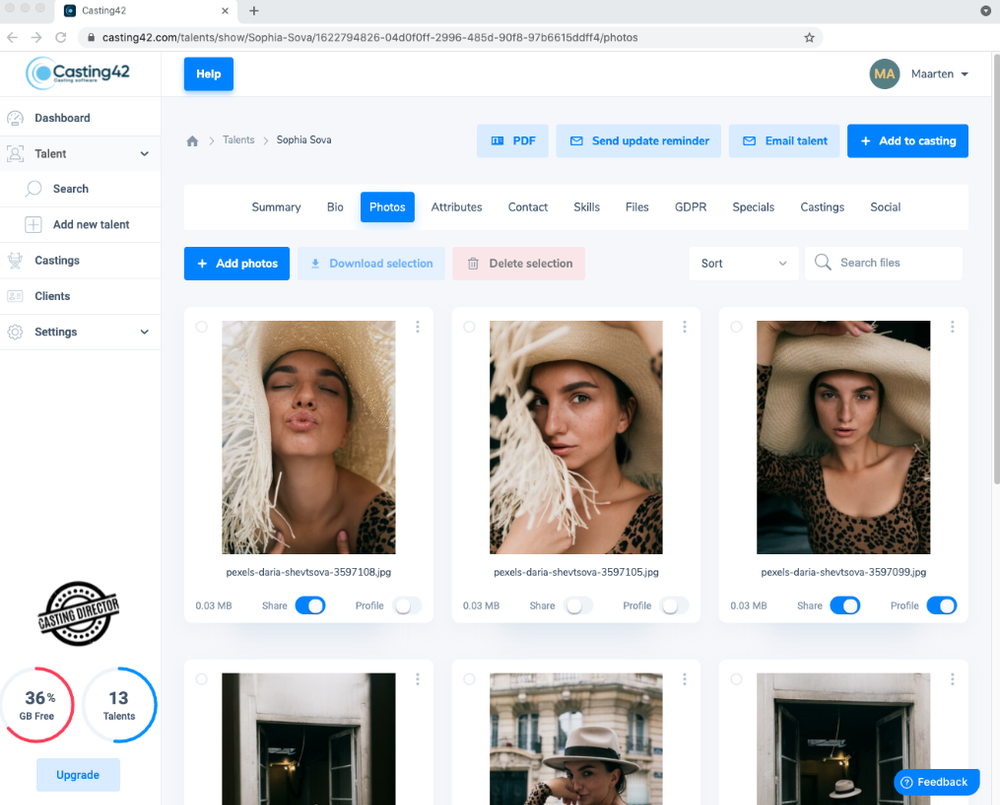1000x805 pixels.
Task: Close the Casting42 browser tab
Action: click(225, 11)
